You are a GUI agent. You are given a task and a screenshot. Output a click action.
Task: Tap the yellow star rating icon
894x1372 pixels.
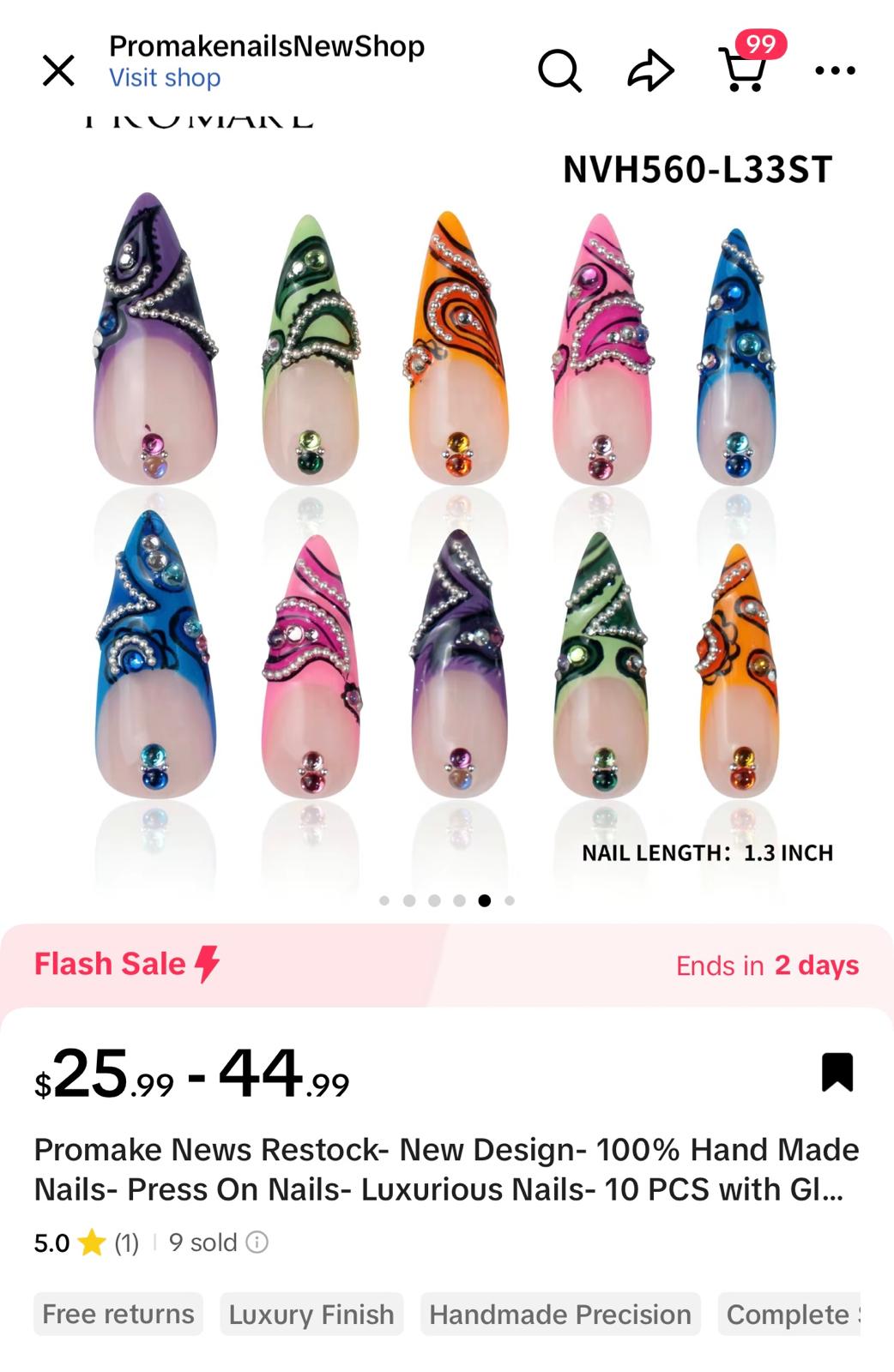92,1242
